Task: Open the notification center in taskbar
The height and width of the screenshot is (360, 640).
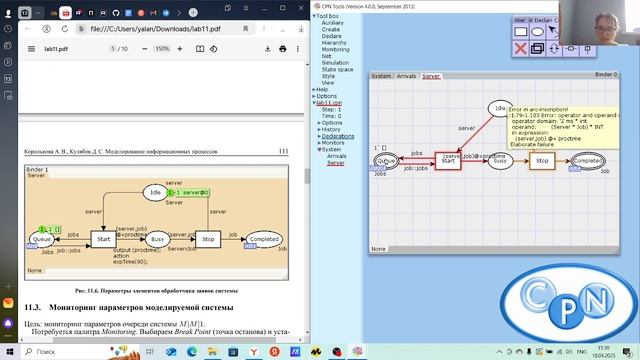Action: [x=627, y=351]
